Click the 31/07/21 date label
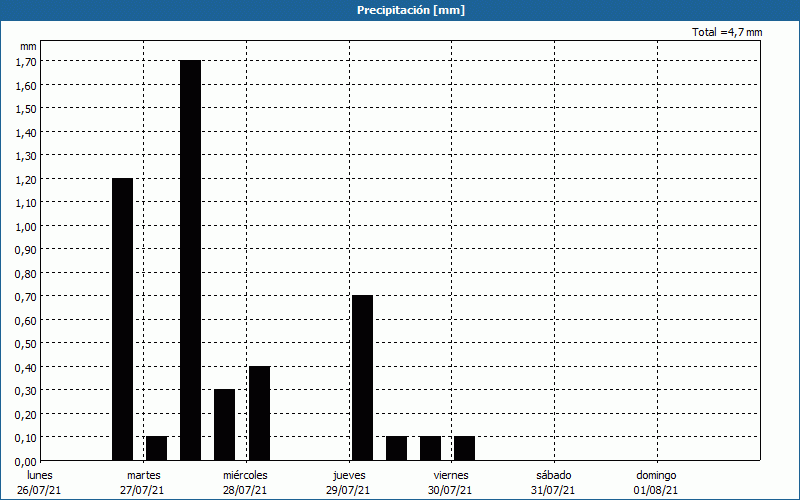This screenshot has width=800, height=500. coord(553,490)
